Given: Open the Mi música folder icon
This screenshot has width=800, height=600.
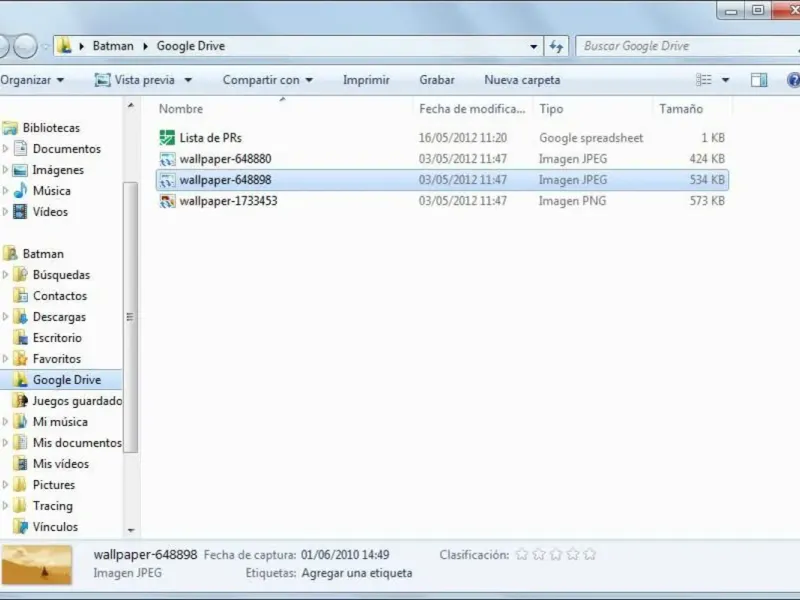Looking at the screenshot, I should (x=20, y=421).
